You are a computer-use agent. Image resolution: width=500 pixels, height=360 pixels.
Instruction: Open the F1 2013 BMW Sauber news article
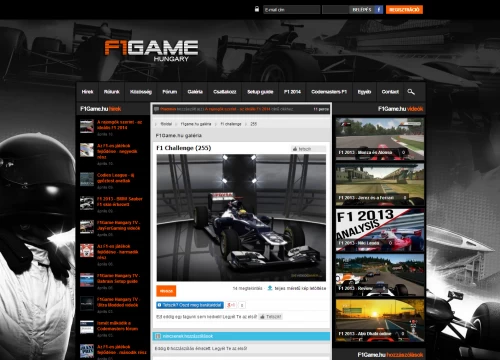pyautogui.click(x=120, y=201)
